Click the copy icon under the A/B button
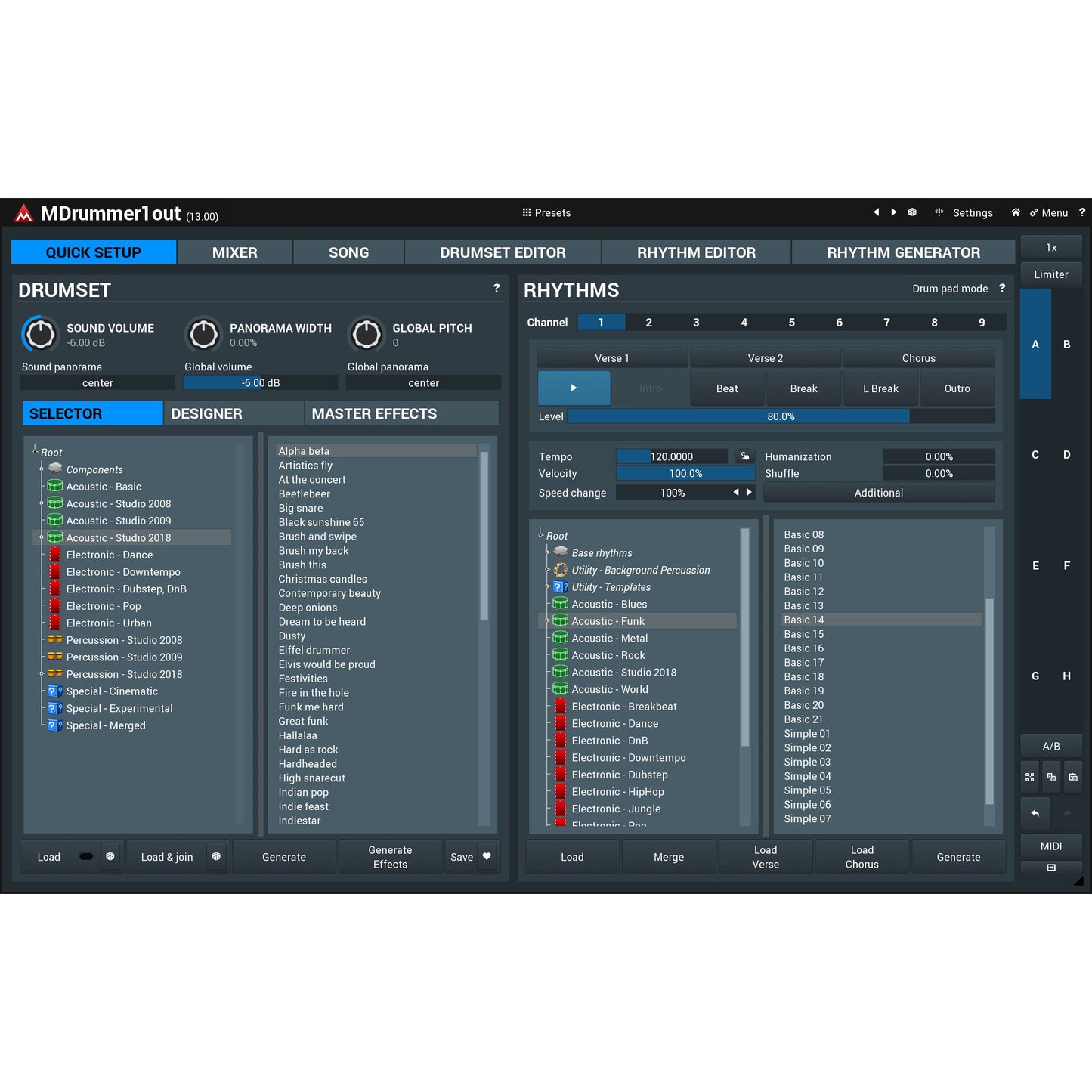 1051,777
